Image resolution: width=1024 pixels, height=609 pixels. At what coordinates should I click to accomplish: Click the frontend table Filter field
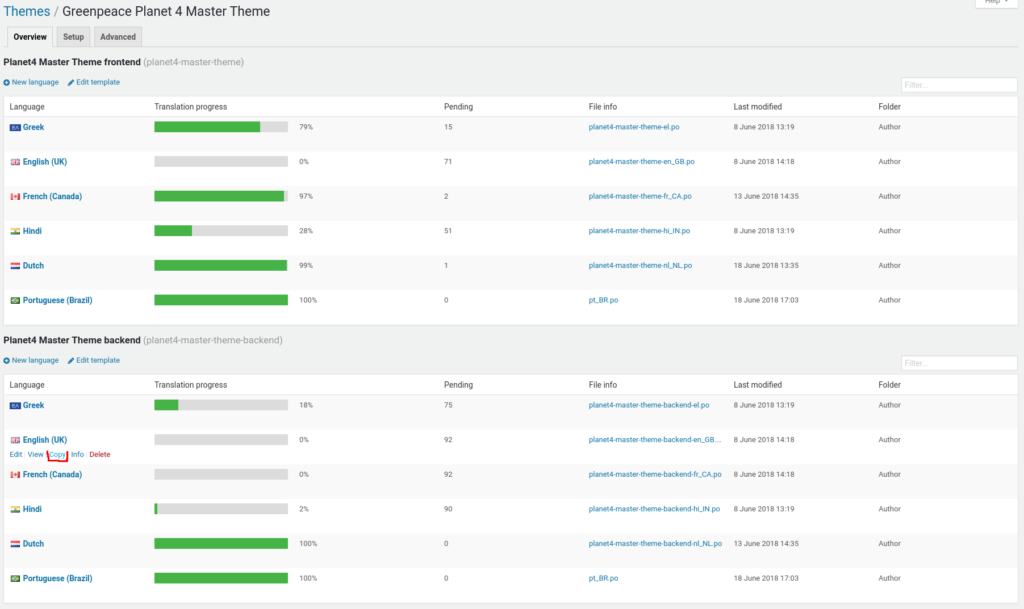pyautogui.click(x=959, y=85)
